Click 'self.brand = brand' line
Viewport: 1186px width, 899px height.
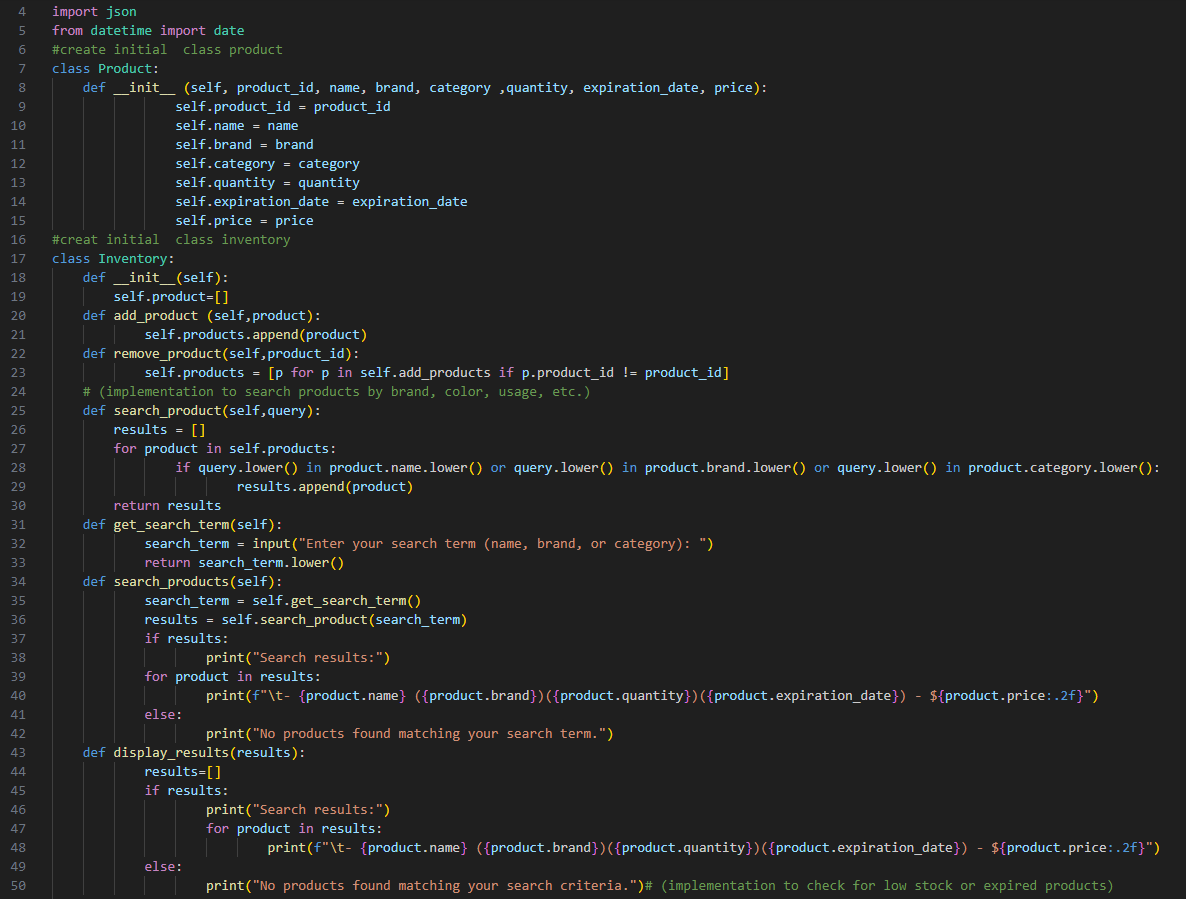point(244,144)
